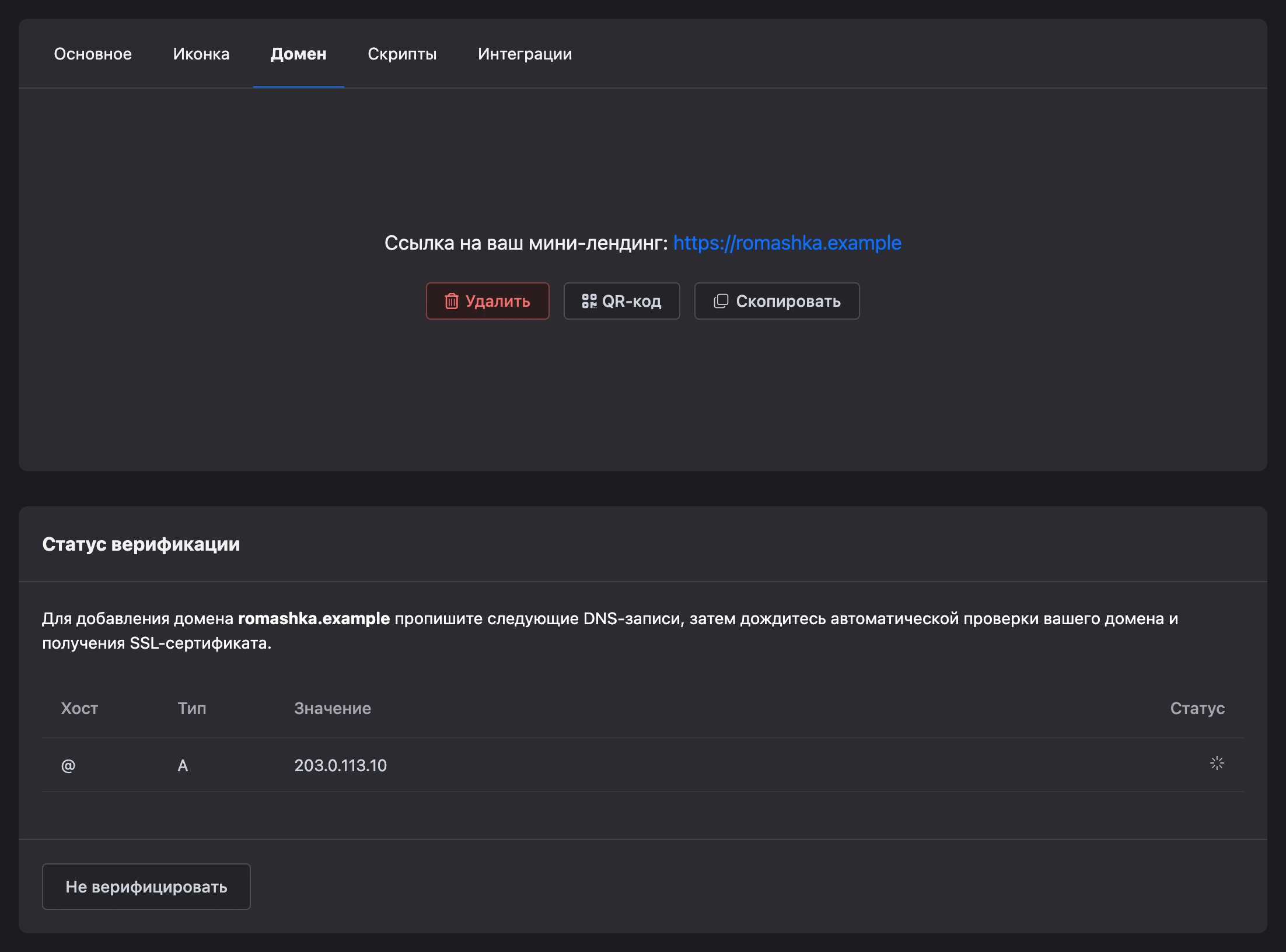Click the loading spinner in Статус column
1286x952 pixels.
tap(1217, 764)
